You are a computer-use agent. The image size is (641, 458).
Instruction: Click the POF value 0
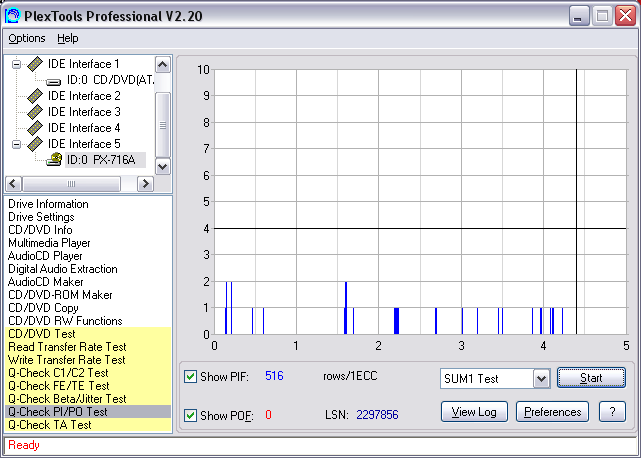coord(268,415)
